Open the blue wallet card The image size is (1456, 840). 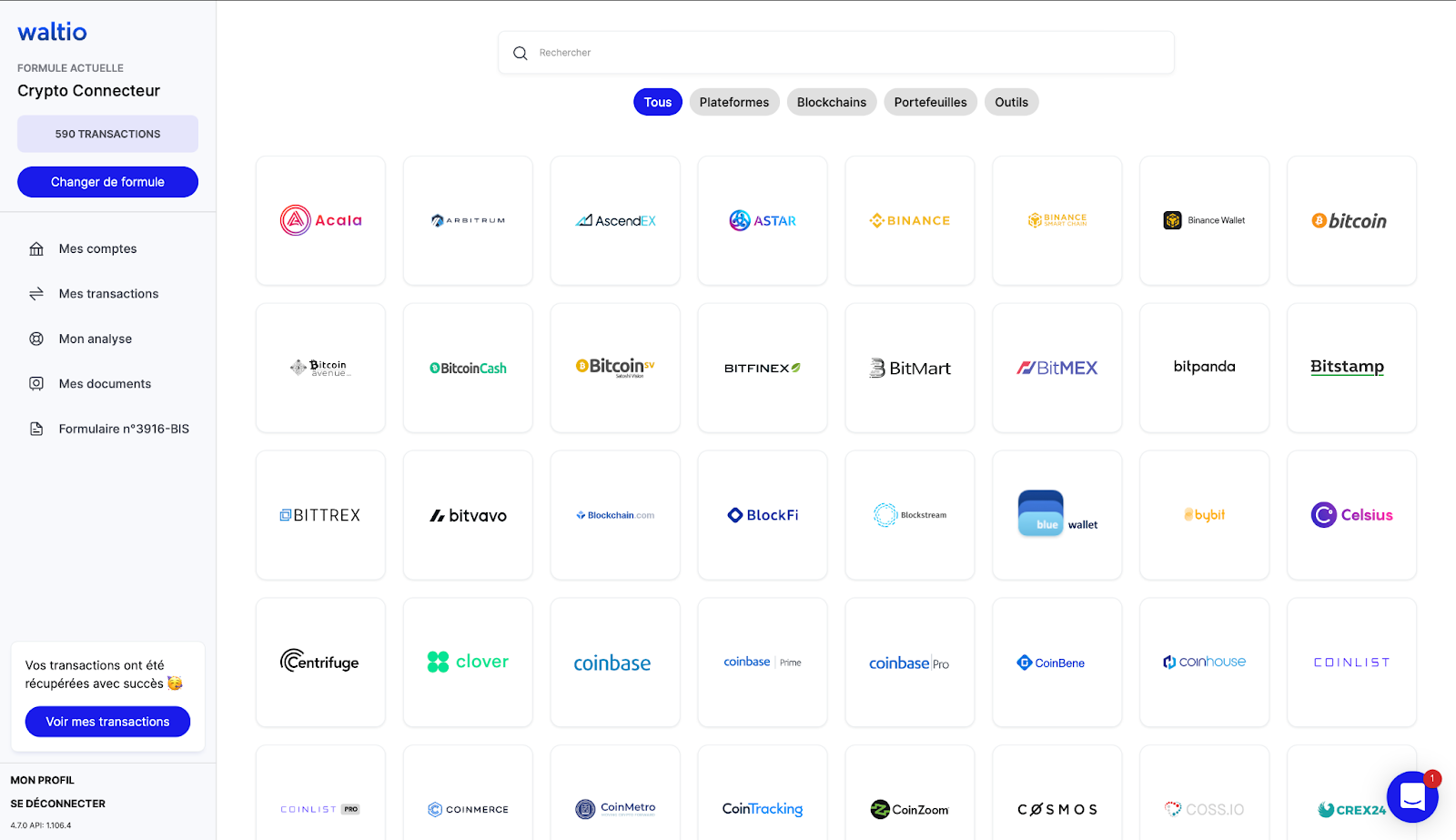click(1057, 515)
